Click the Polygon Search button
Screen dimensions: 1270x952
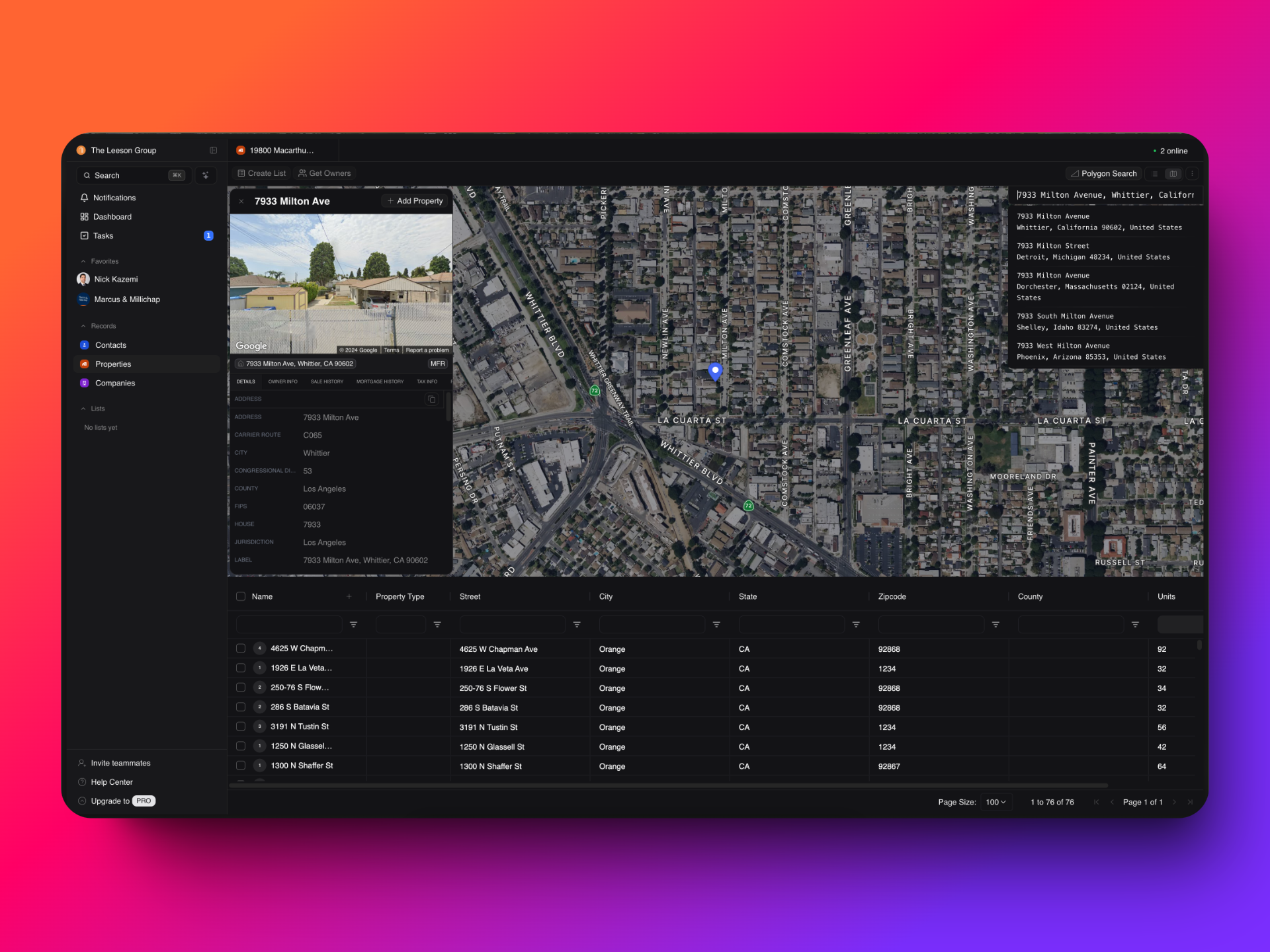click(1103, 174)
